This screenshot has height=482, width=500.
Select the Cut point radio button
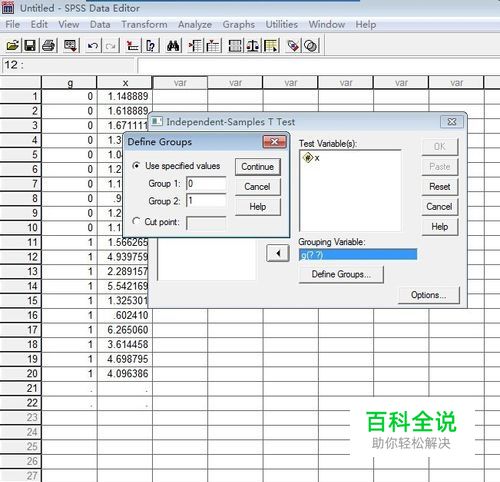[x=136, y=221]
